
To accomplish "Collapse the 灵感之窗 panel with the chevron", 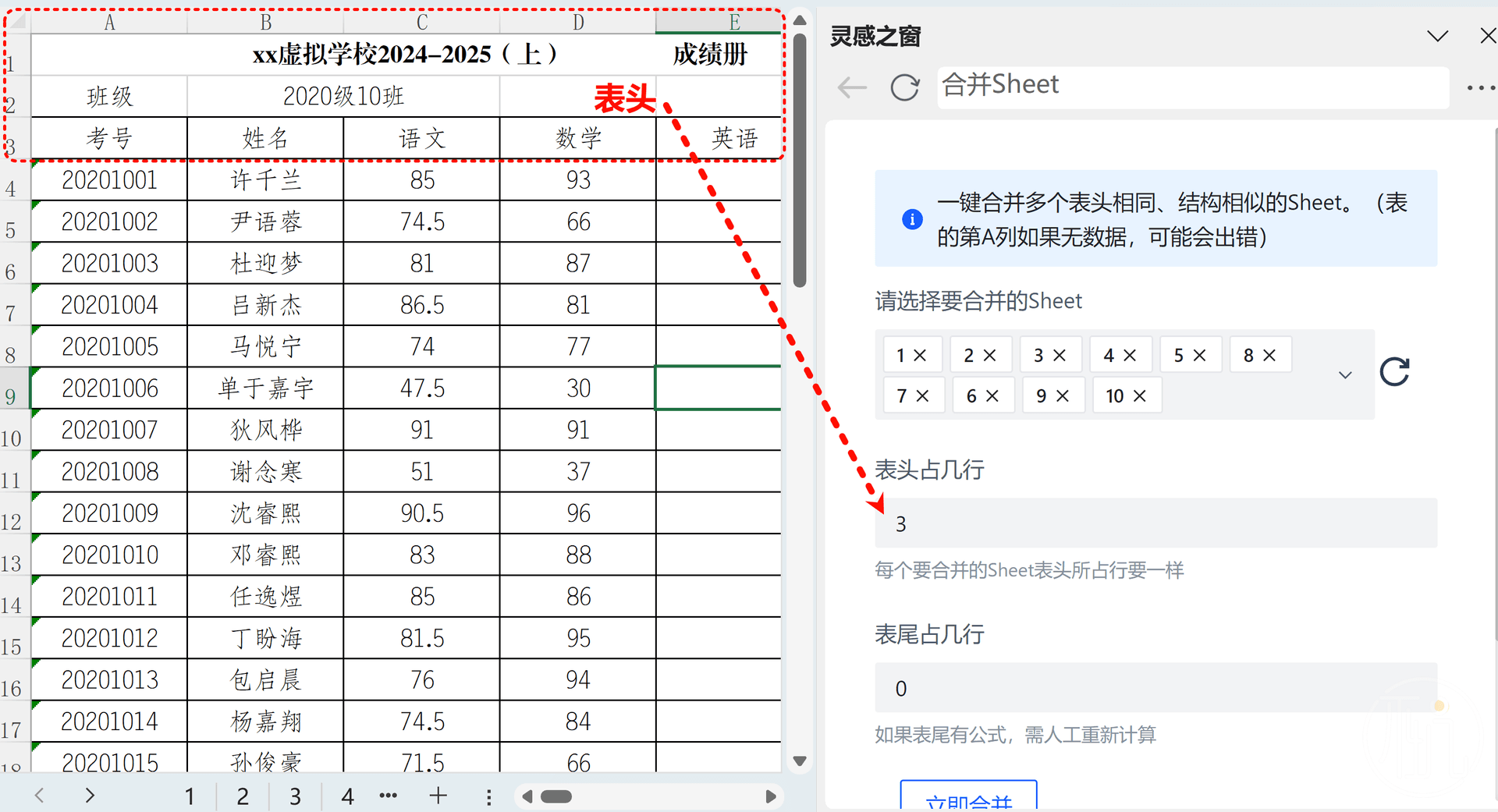I will click(x=1437, y=36).
